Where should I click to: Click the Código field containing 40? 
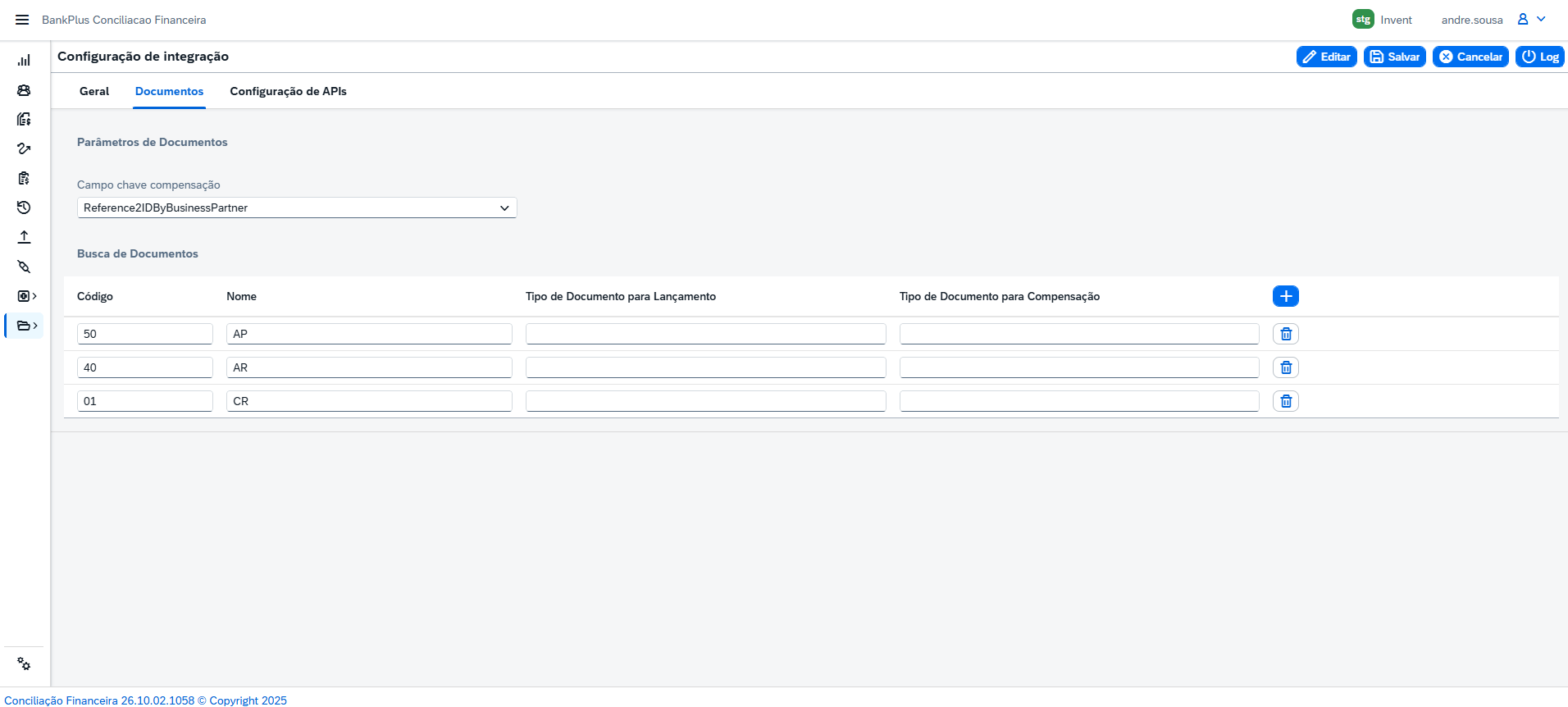pyautogui.click(x=145, y=367)
